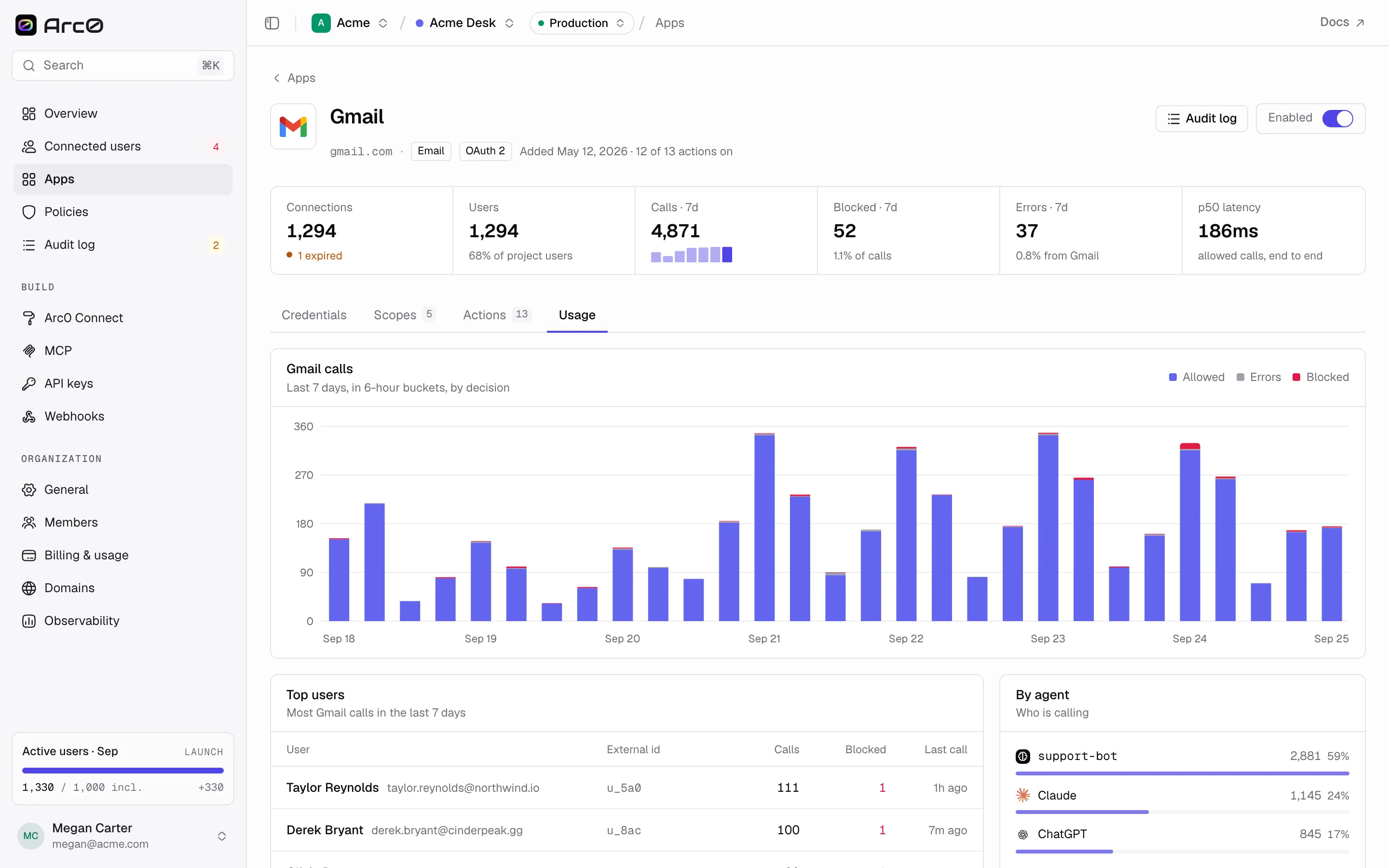This screenshot has height=868, width=1389.
Task: Click the green Acme organization avatar
Action: (321, 23)
